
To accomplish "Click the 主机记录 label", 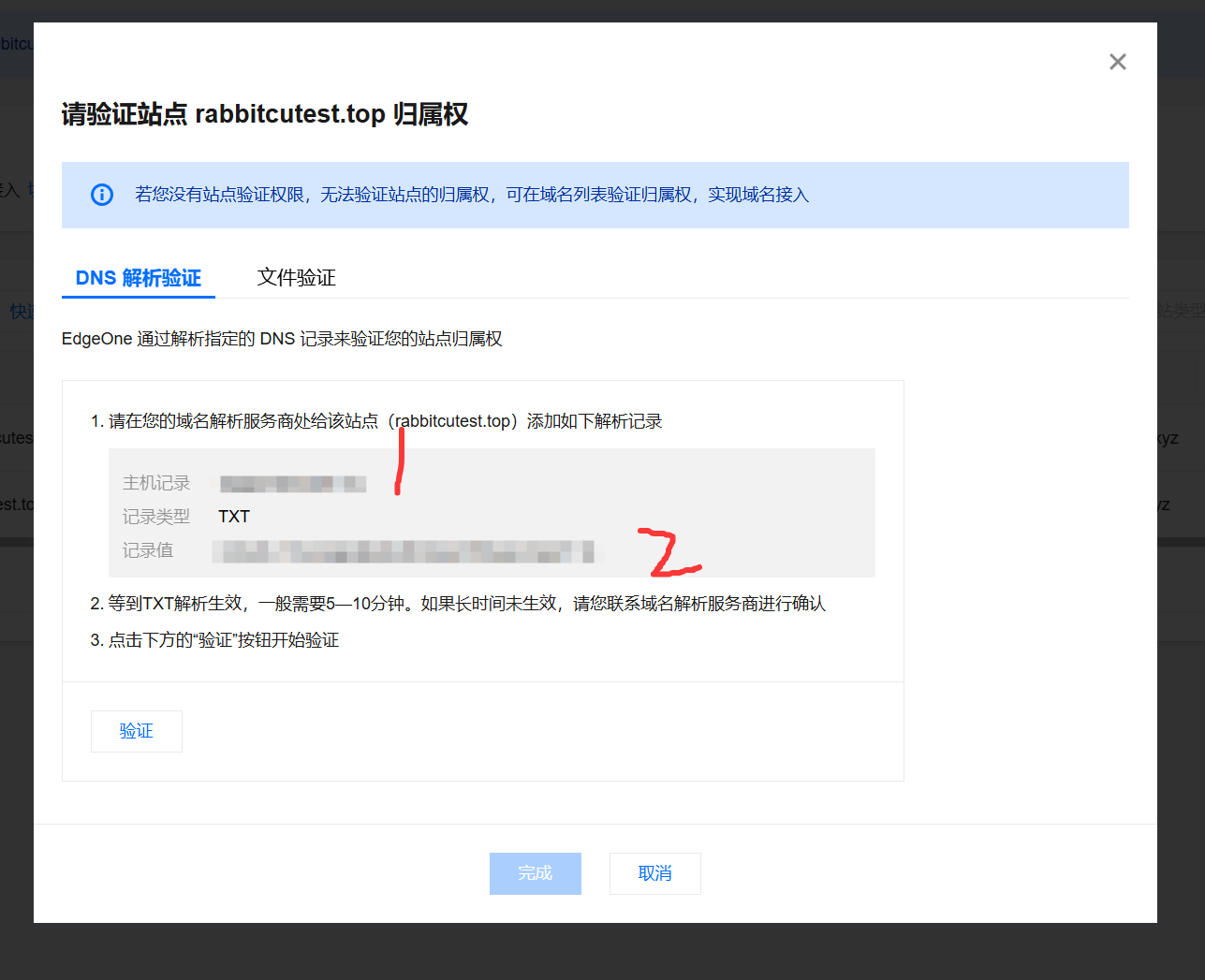I will pos(156,483).
